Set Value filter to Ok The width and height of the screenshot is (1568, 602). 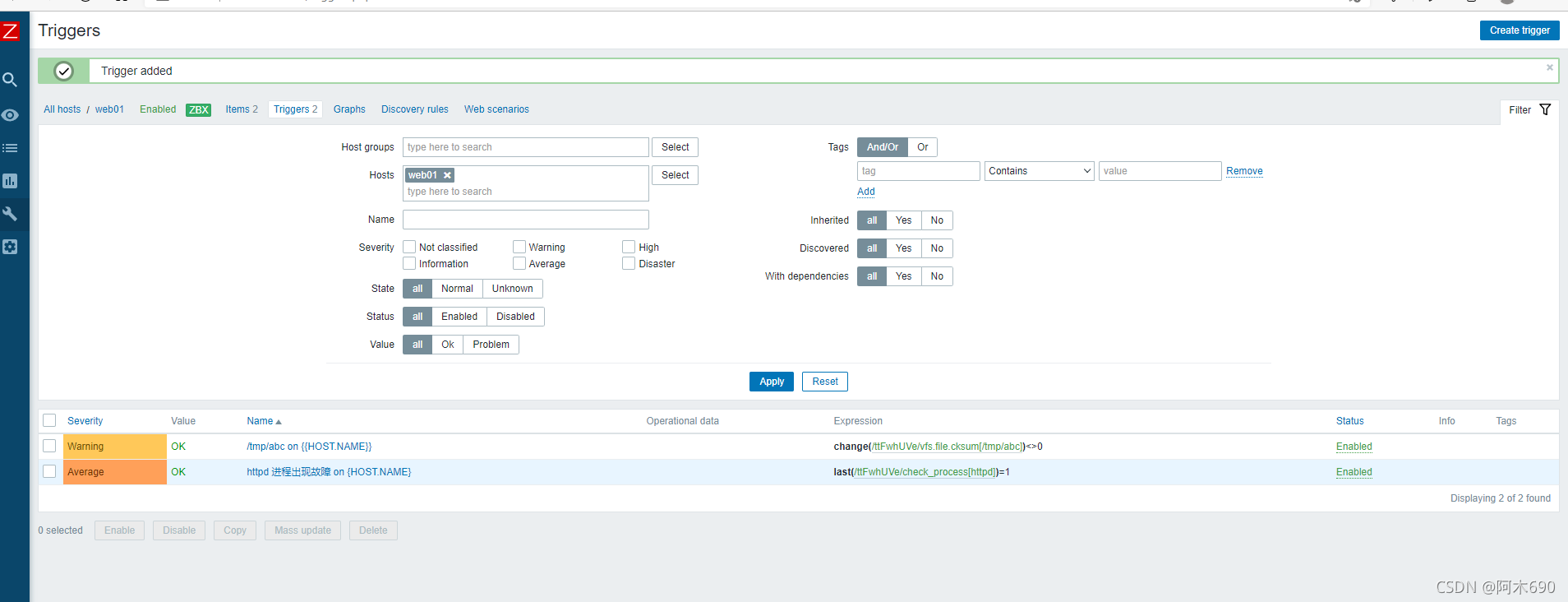(448, 345)
